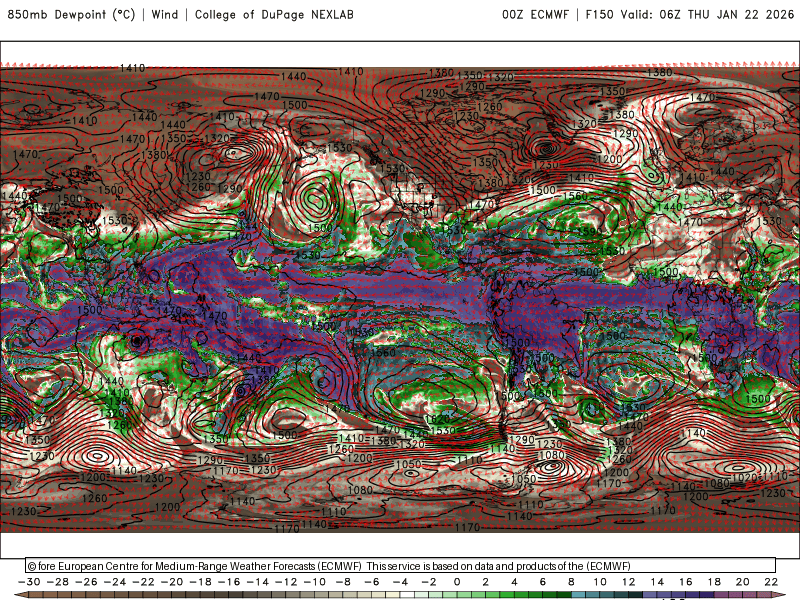Image resolution: width=800 pixels, height=600 pixels.
Task: Click "College of DuPage NEXLAB" header text
Action: click(x=274, y=14)
